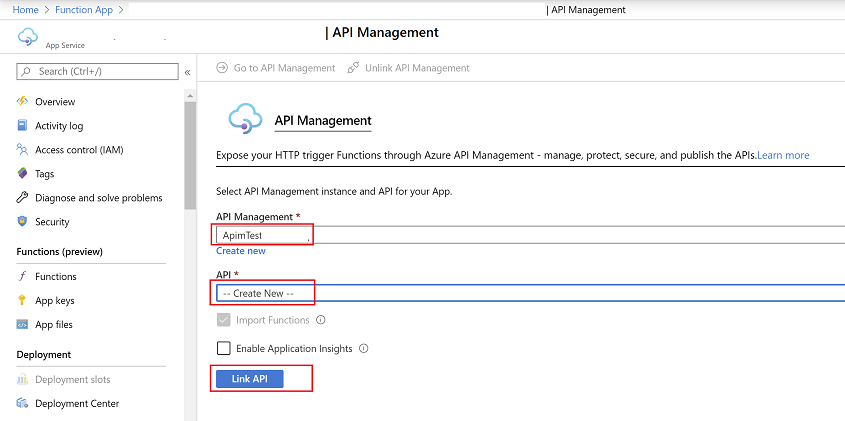Toggle the Import Functions checkbox
The height and width of the screenshot is (421, 845).
coord(223,320)
